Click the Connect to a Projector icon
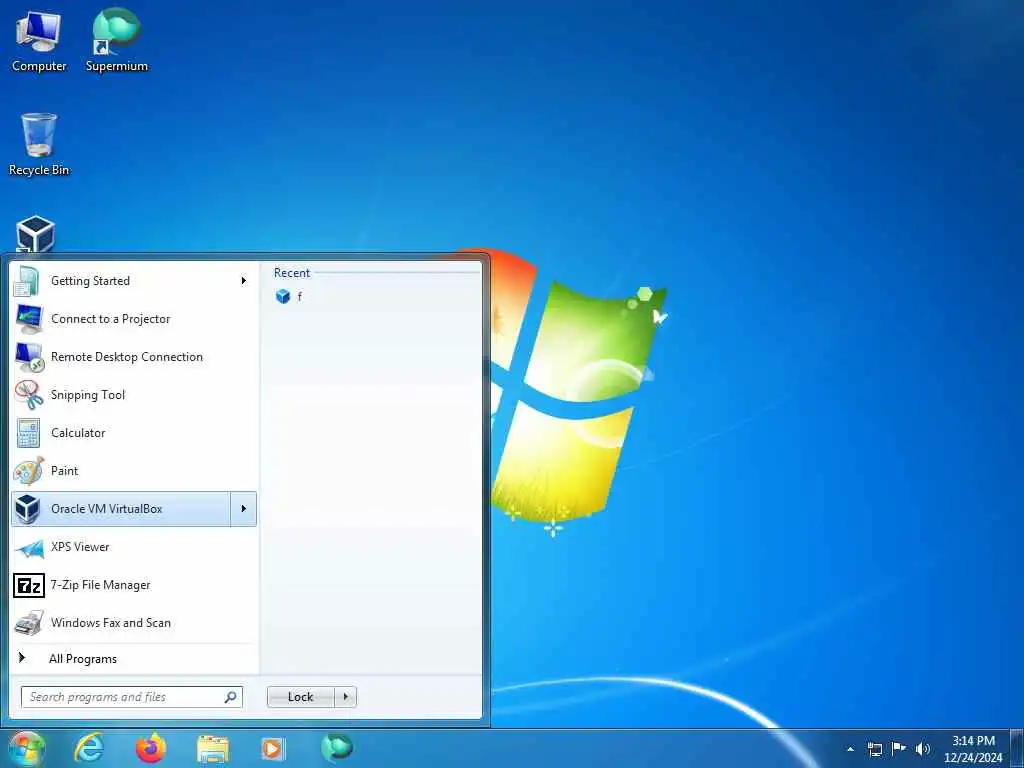This screenshot has width=1024, height=768. [28, 319]
